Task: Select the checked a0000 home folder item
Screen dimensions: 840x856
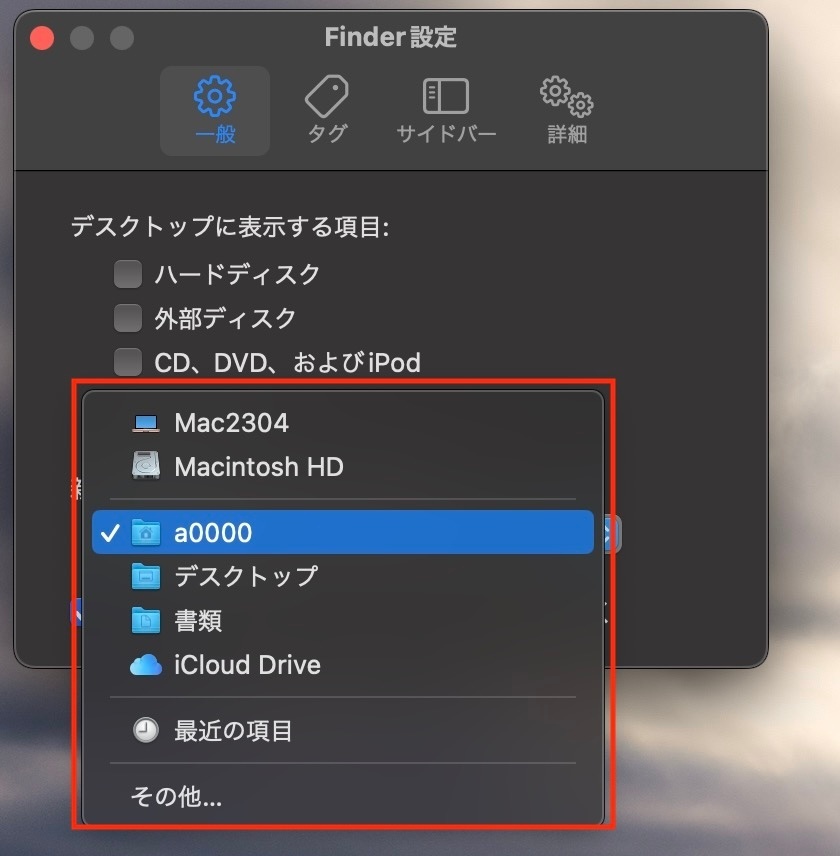Action: [343, 532]
